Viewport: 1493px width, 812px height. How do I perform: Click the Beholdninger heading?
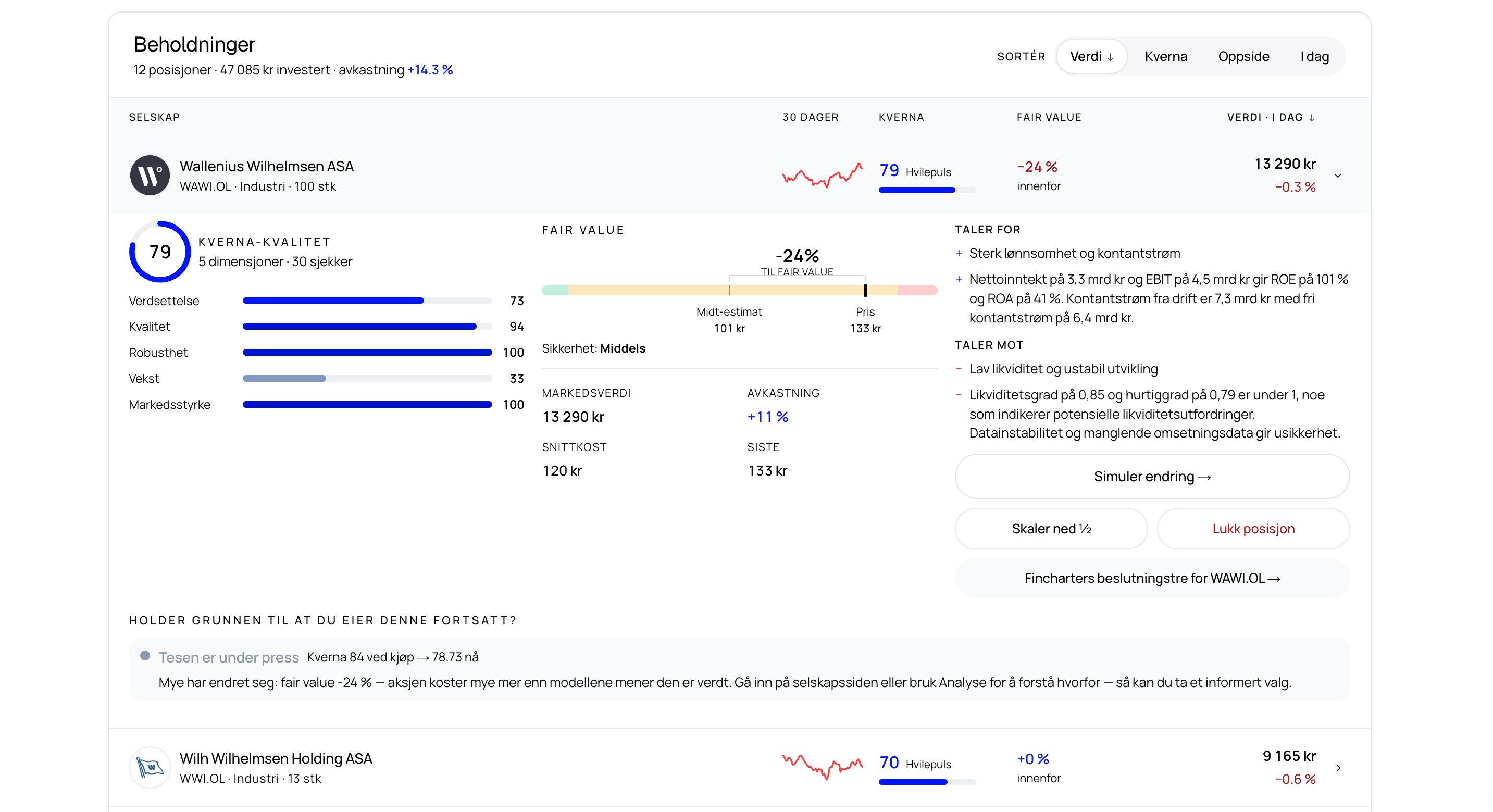coord(195,44)
